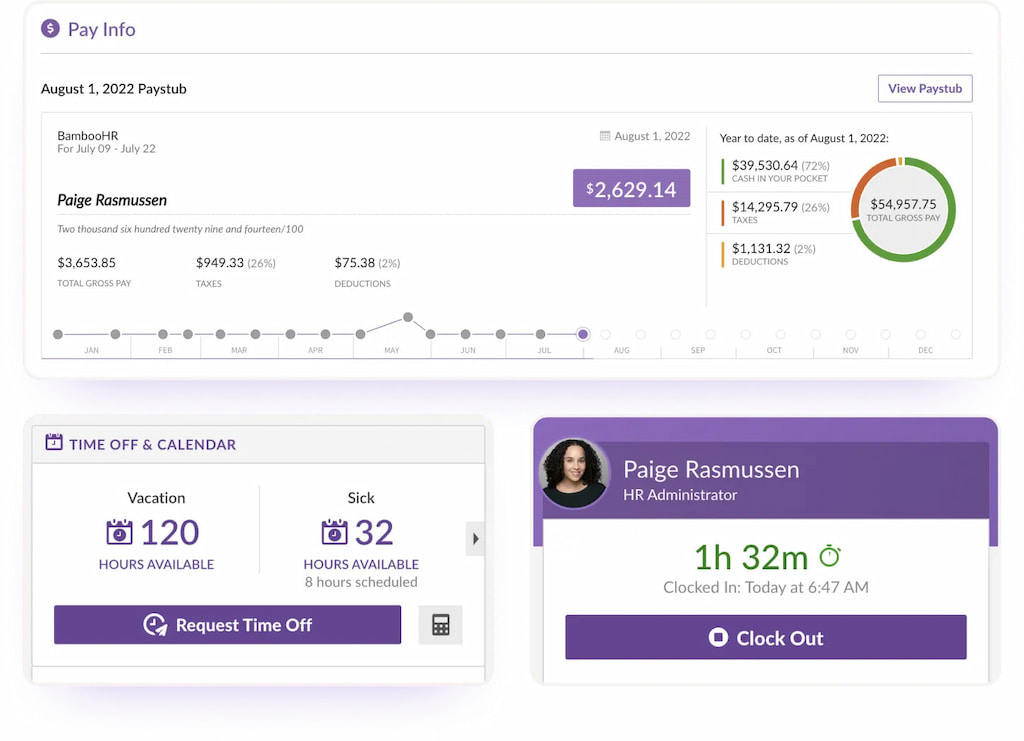This screenshot has height=741, width=1024.
Task: Click the MAY peak on the pay graph
Action: point(409,317)
